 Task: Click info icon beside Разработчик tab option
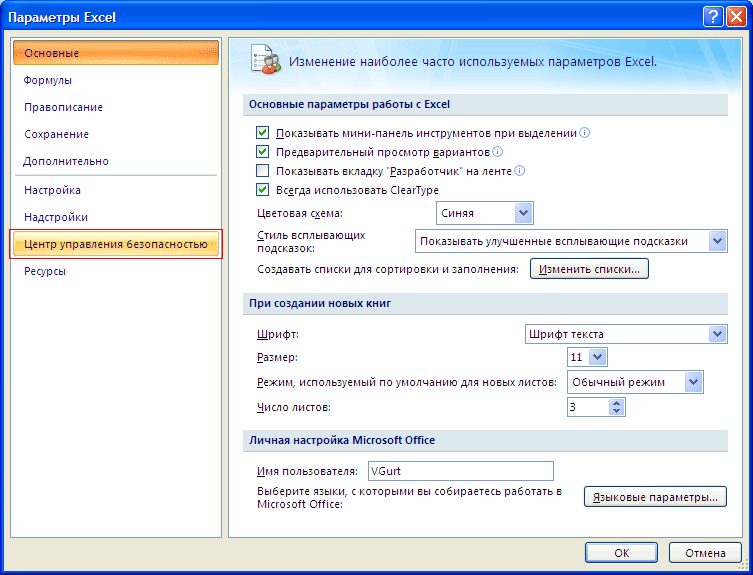pyautogui.click(x=520, y=171)
